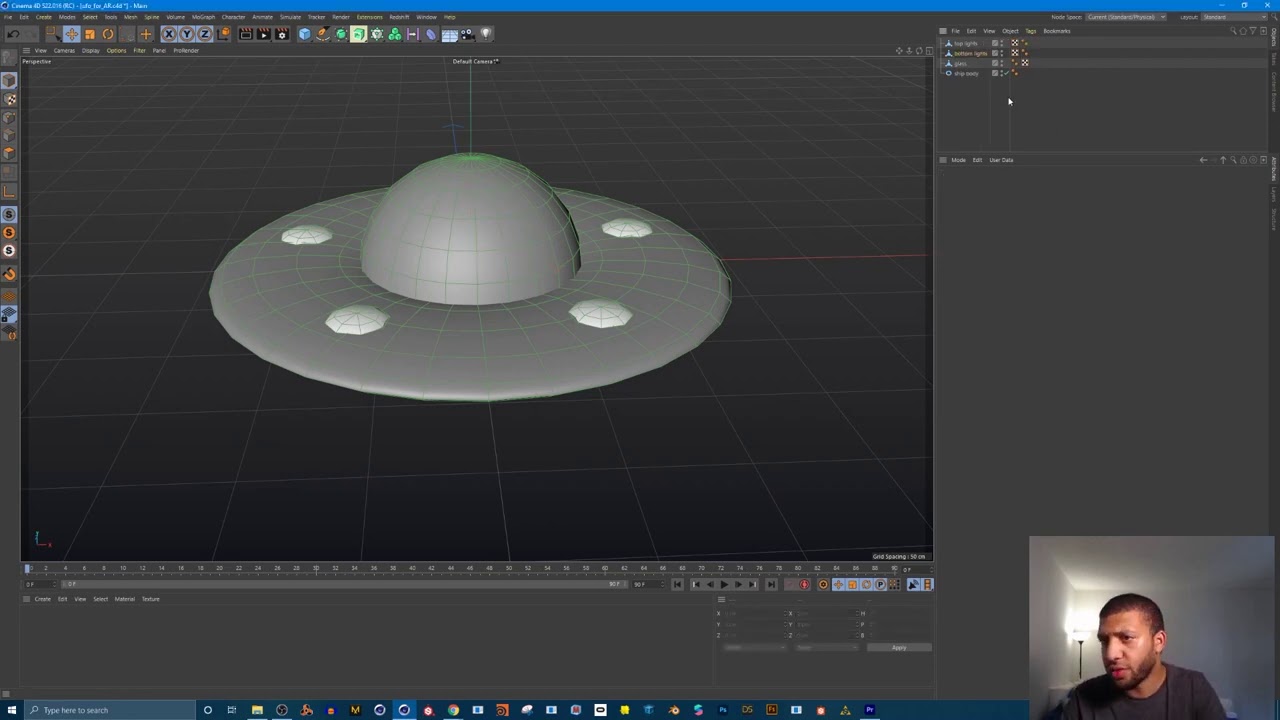Click the Undo arrow icon
1280x720 pixels.
click(13, 34)
